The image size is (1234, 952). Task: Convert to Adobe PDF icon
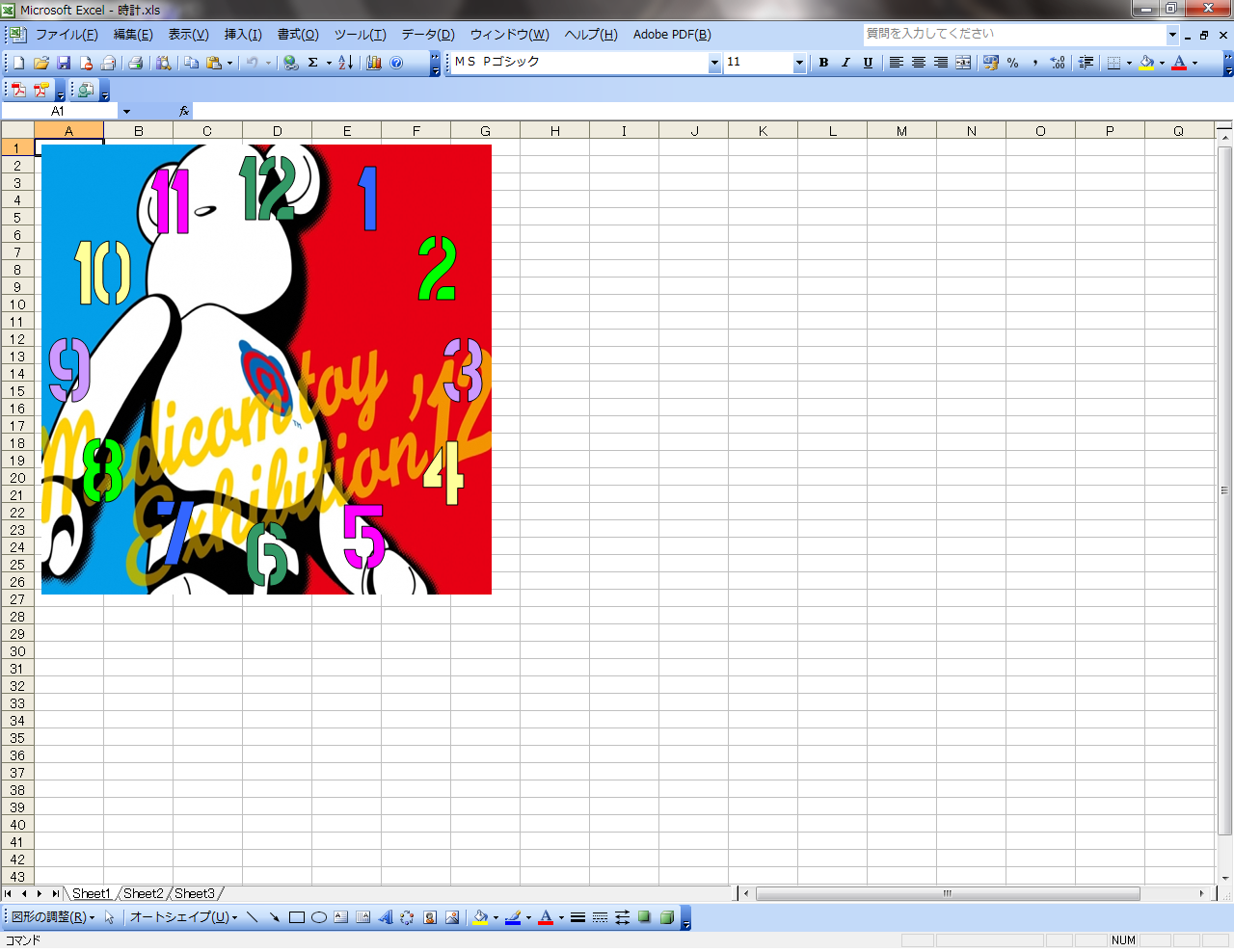coord(18,90)
